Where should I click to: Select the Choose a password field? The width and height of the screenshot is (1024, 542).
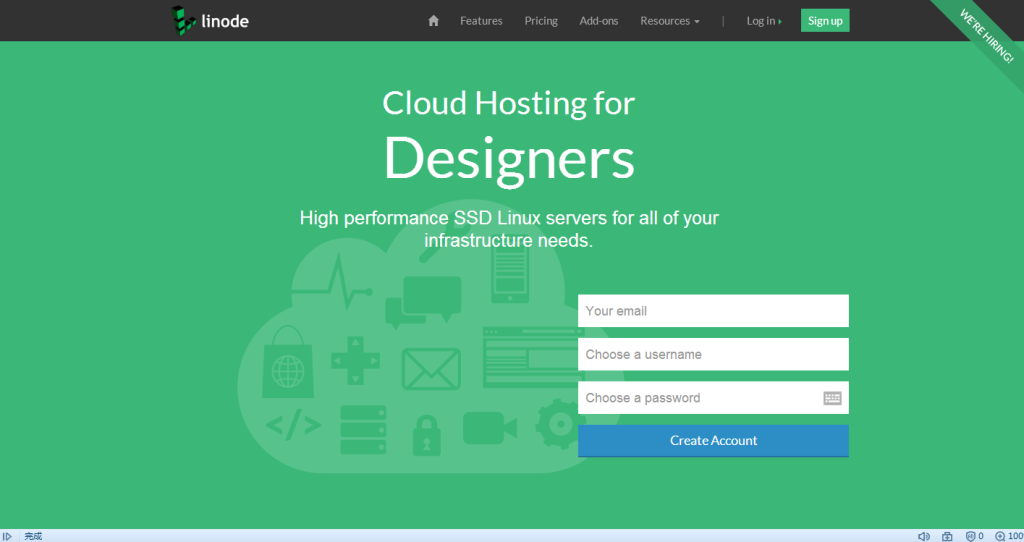pos(698,398)
